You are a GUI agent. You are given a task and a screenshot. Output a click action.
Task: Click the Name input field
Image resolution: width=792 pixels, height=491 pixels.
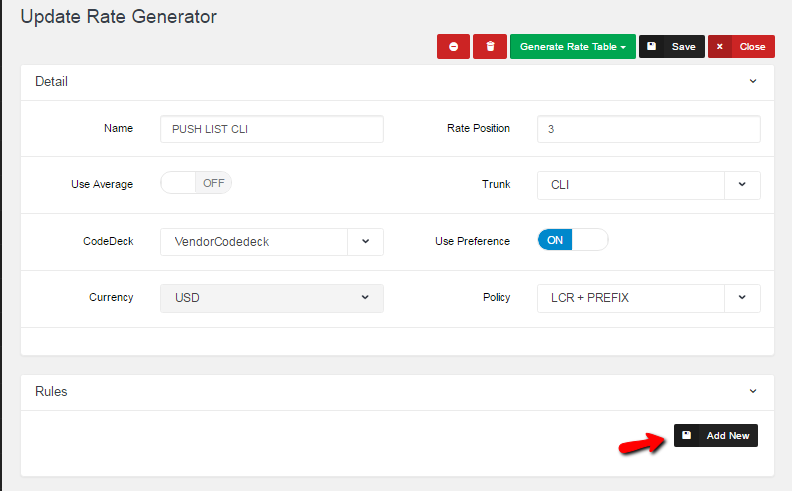tap(271, 129)
